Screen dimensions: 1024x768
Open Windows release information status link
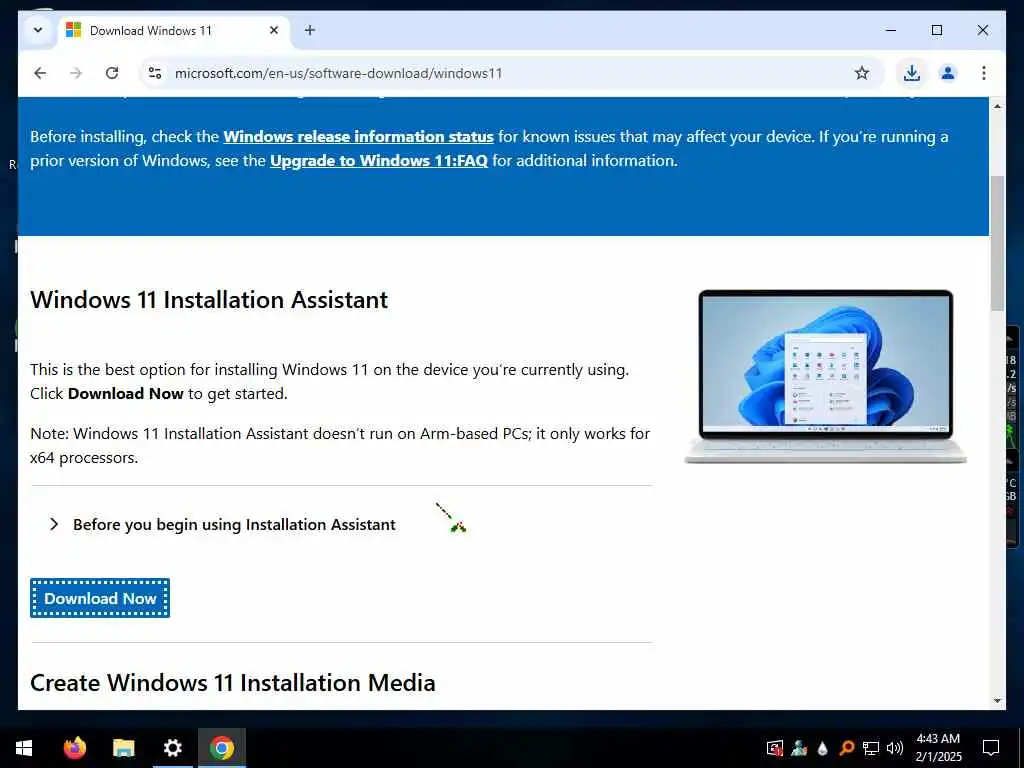359,136
